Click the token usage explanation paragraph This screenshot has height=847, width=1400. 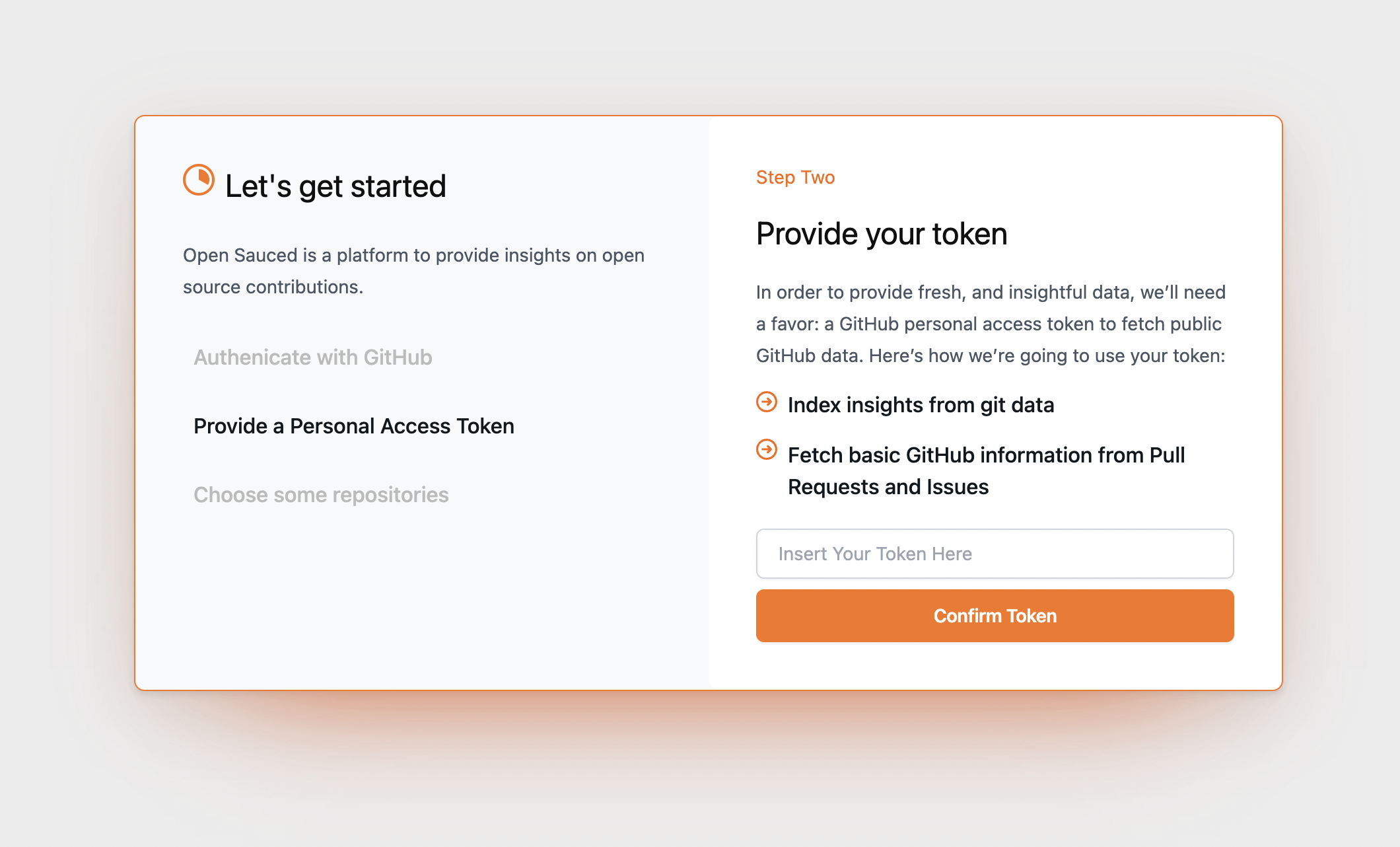click(x=991, y=323)
